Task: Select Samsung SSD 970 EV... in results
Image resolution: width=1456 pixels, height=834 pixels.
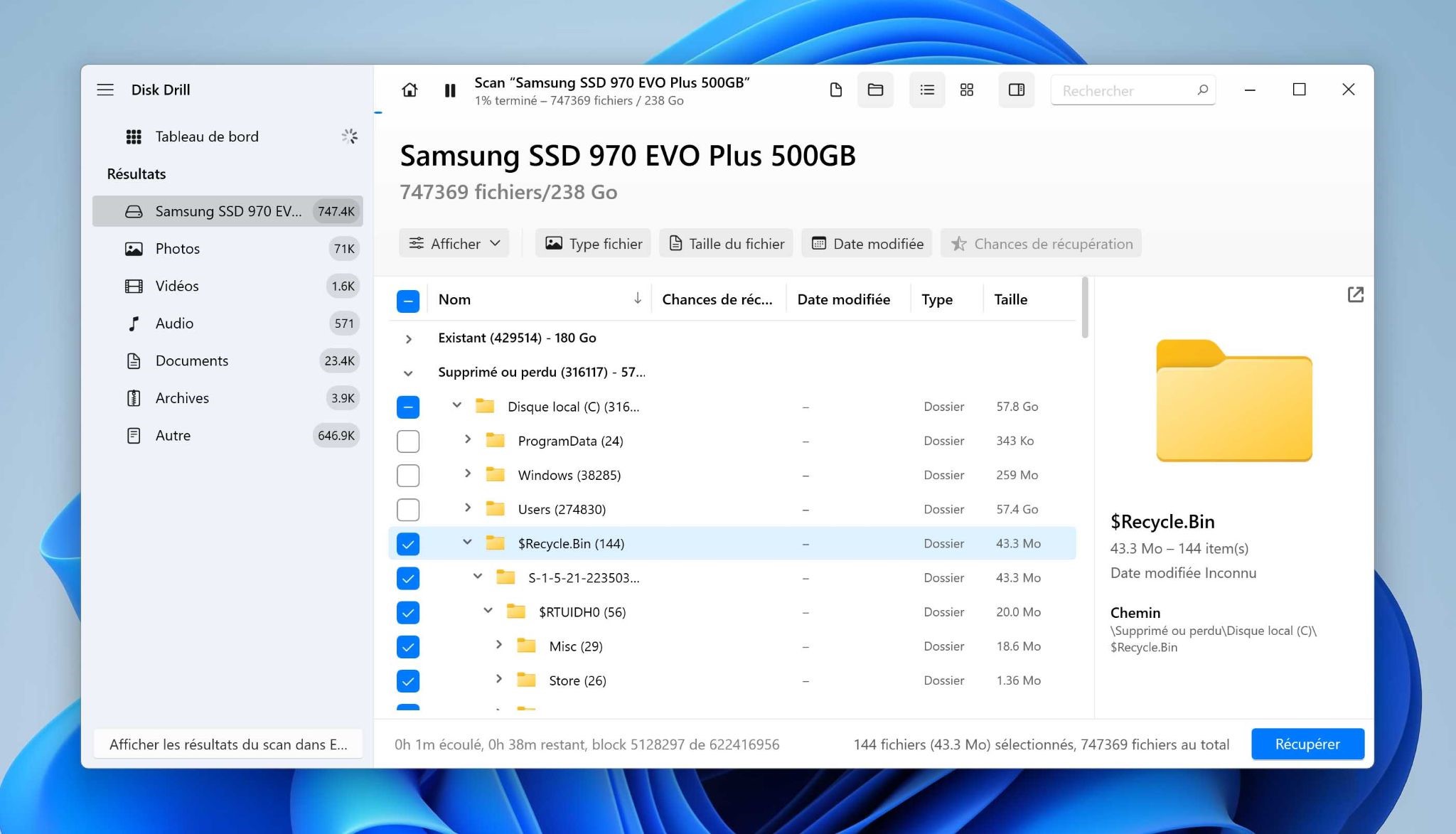Action: tap(227, 211)
